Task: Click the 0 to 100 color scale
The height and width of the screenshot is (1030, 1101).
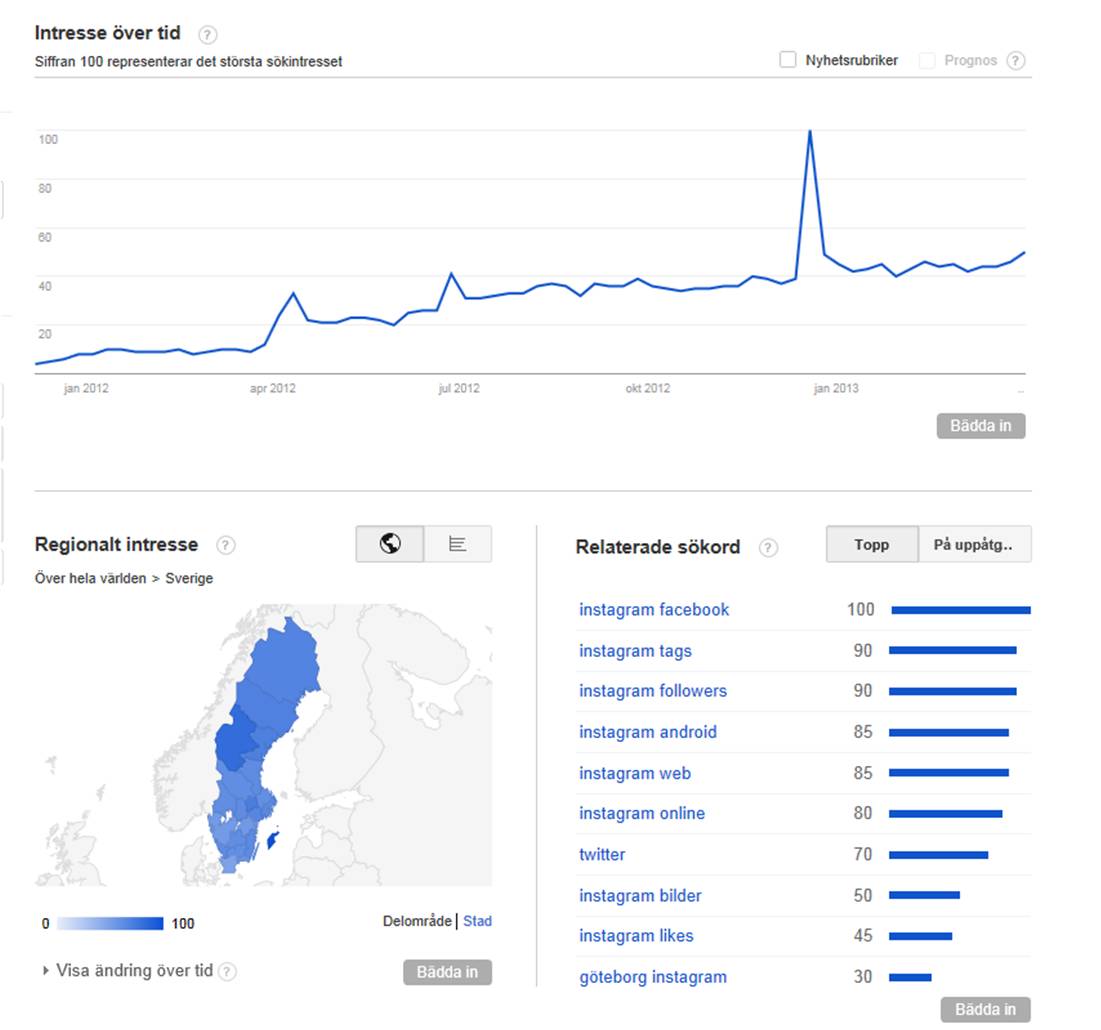Action: 110,923
